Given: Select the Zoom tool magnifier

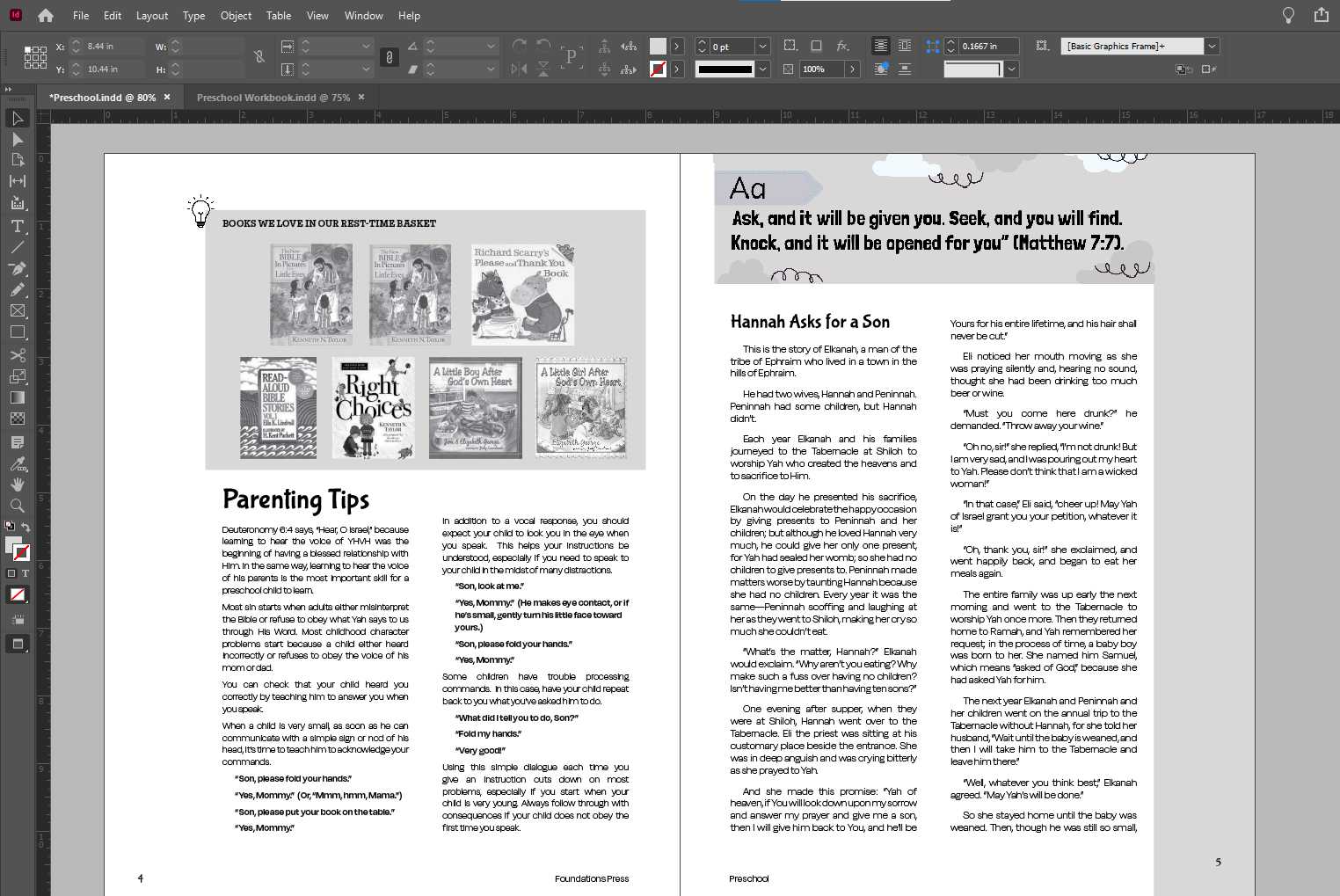Looking at the screenshot, I should click(x=17, y=506).
